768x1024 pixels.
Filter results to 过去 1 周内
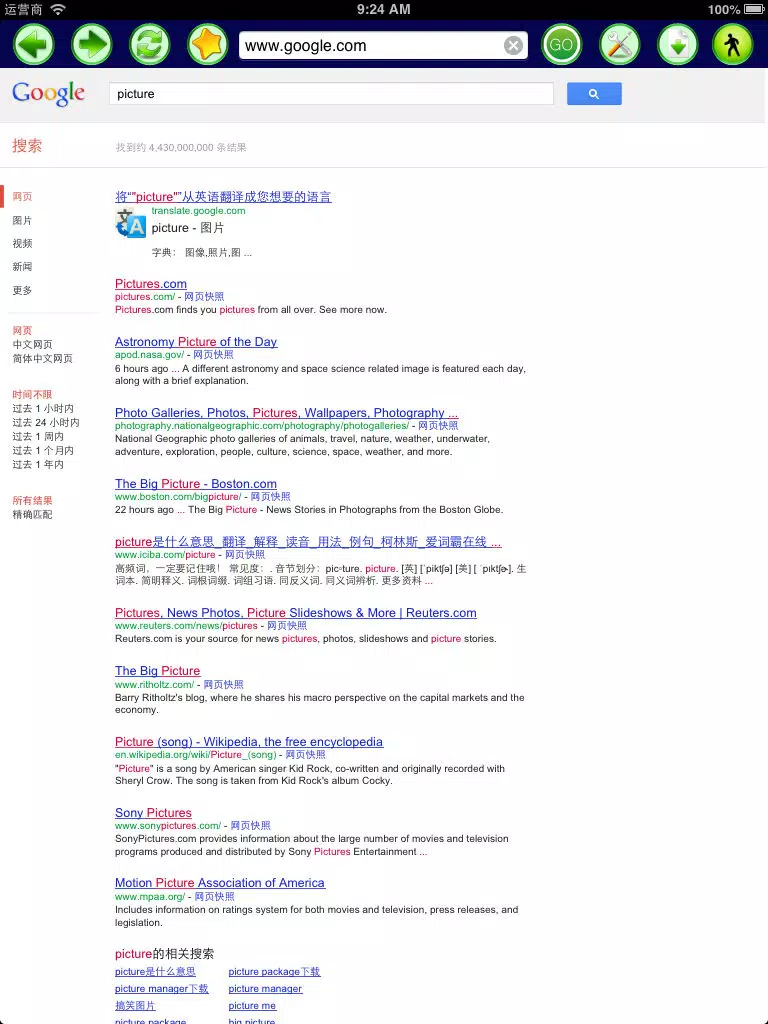tap(38, 436)
